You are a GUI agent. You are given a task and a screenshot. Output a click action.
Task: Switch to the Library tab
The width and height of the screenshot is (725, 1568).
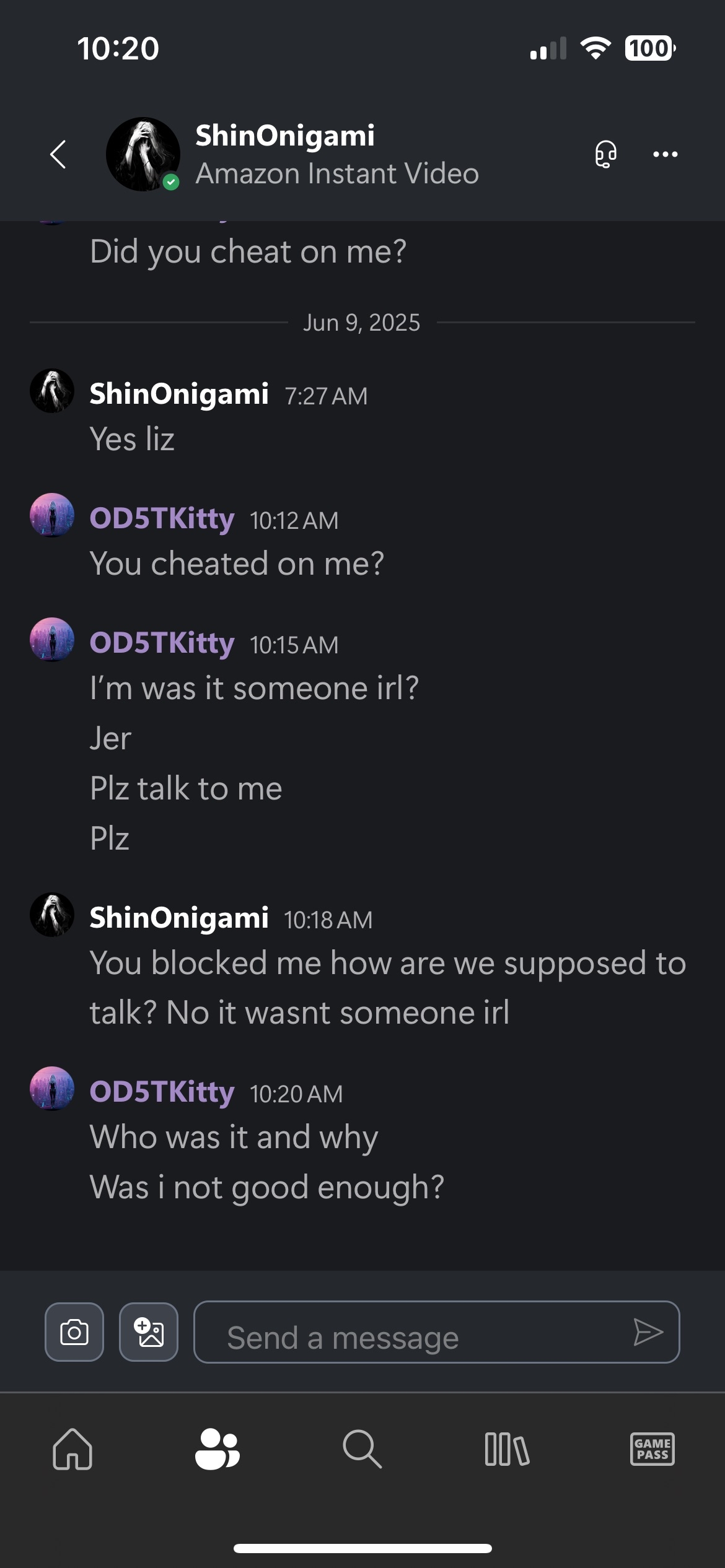click(x=507, y=1449)
